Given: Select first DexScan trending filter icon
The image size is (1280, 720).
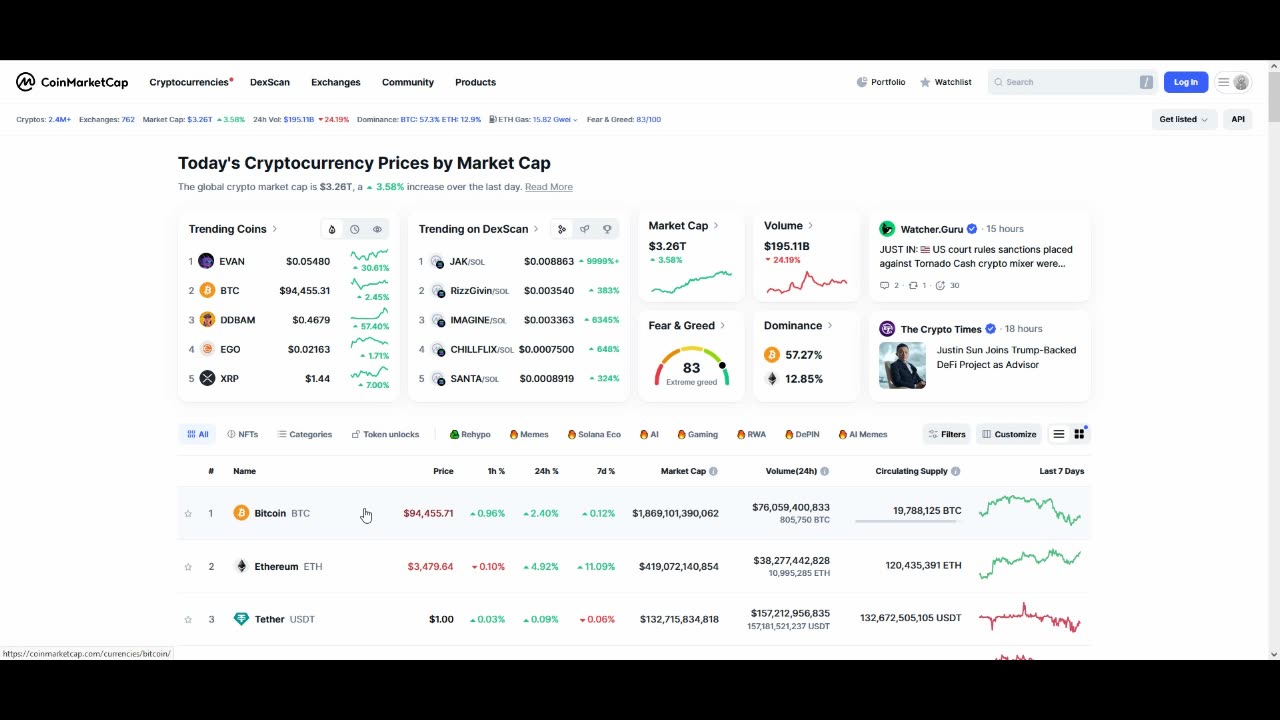Looking at the screenshot, I should (x=562, y=229).
